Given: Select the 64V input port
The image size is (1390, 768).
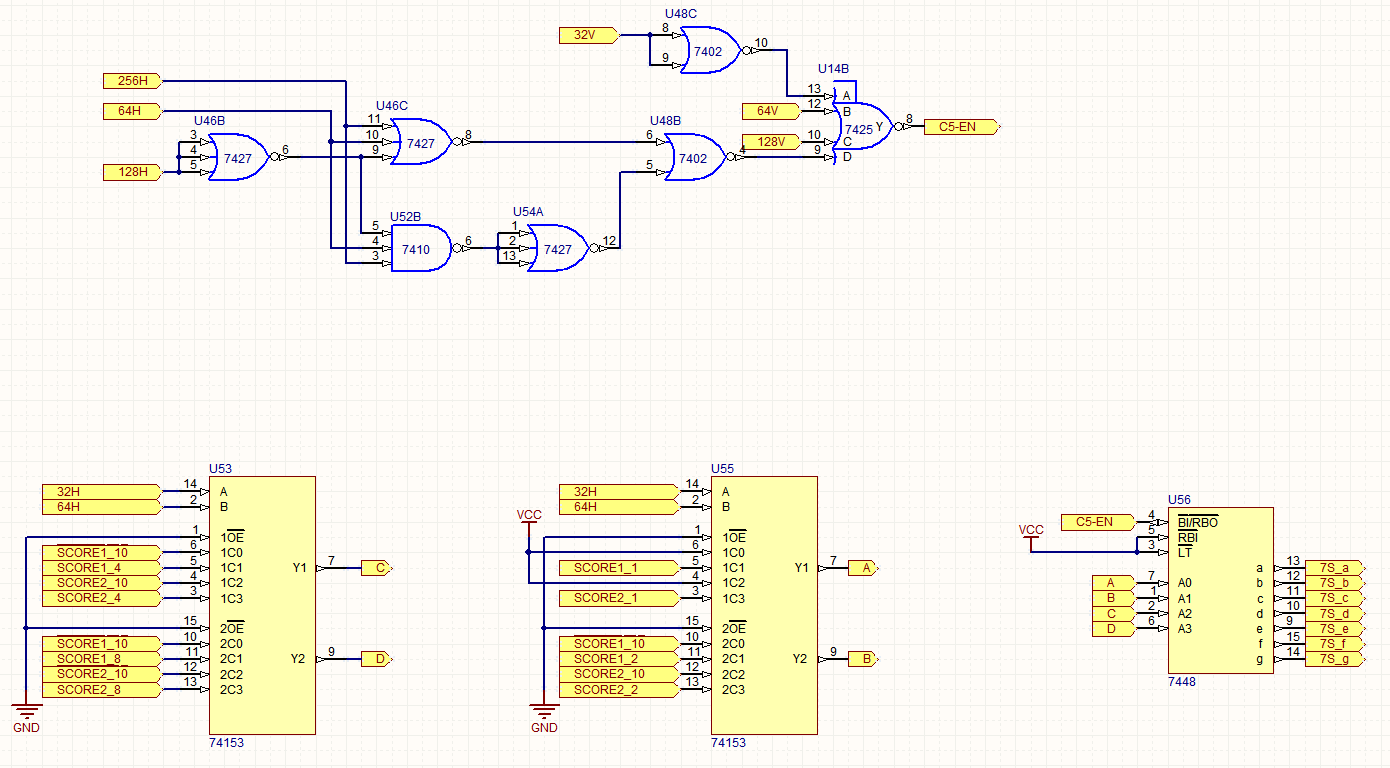Looking at the screenshot, I should [772, 111].
